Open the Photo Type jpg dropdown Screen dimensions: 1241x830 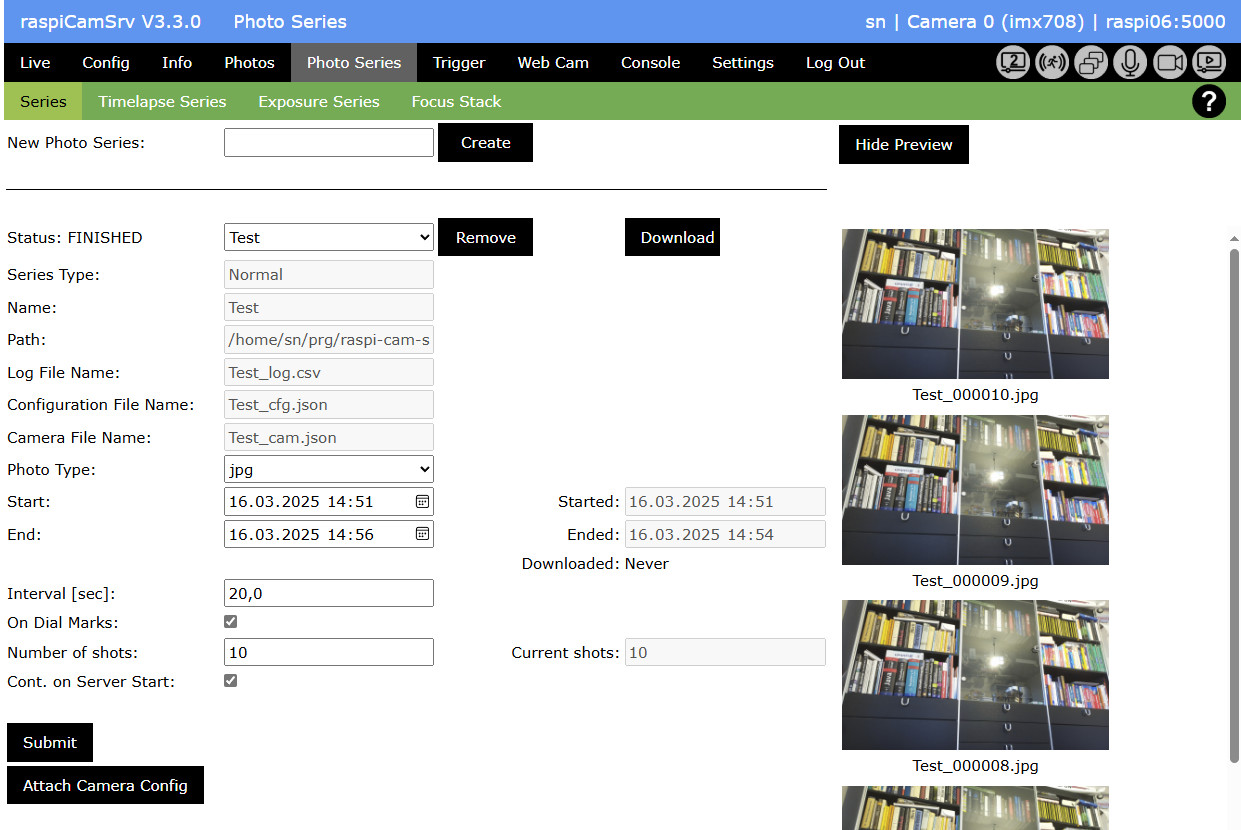pyautogui.click(x=328, y=469)
